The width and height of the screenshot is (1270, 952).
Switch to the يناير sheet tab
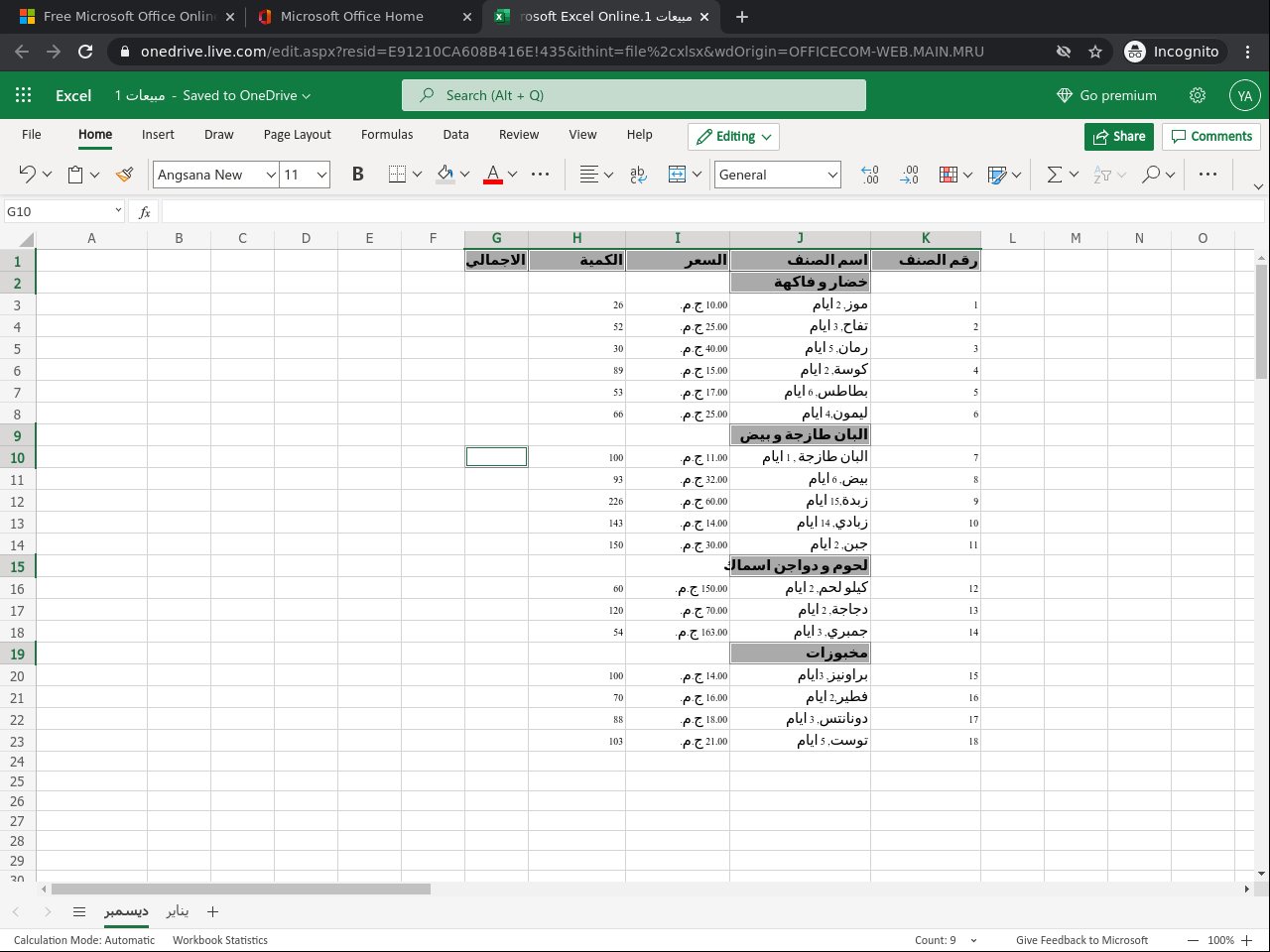178,911
